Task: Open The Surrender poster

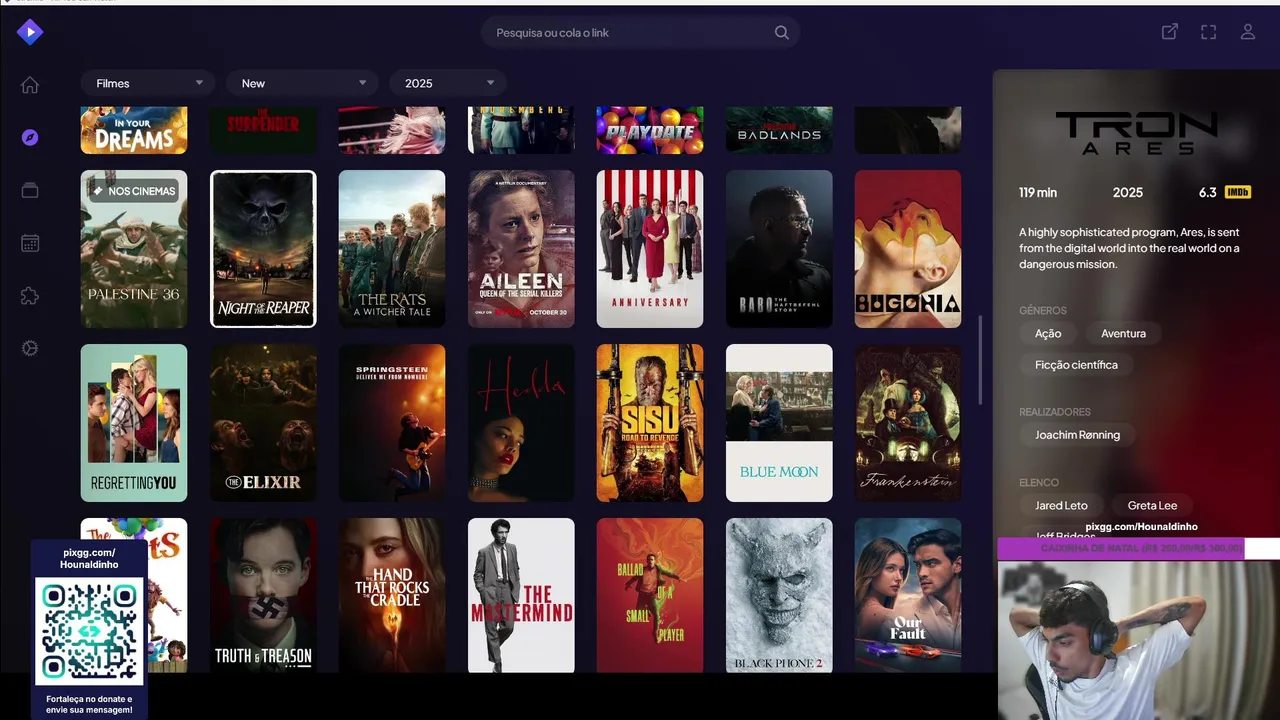Action: [x=263, y=130]
